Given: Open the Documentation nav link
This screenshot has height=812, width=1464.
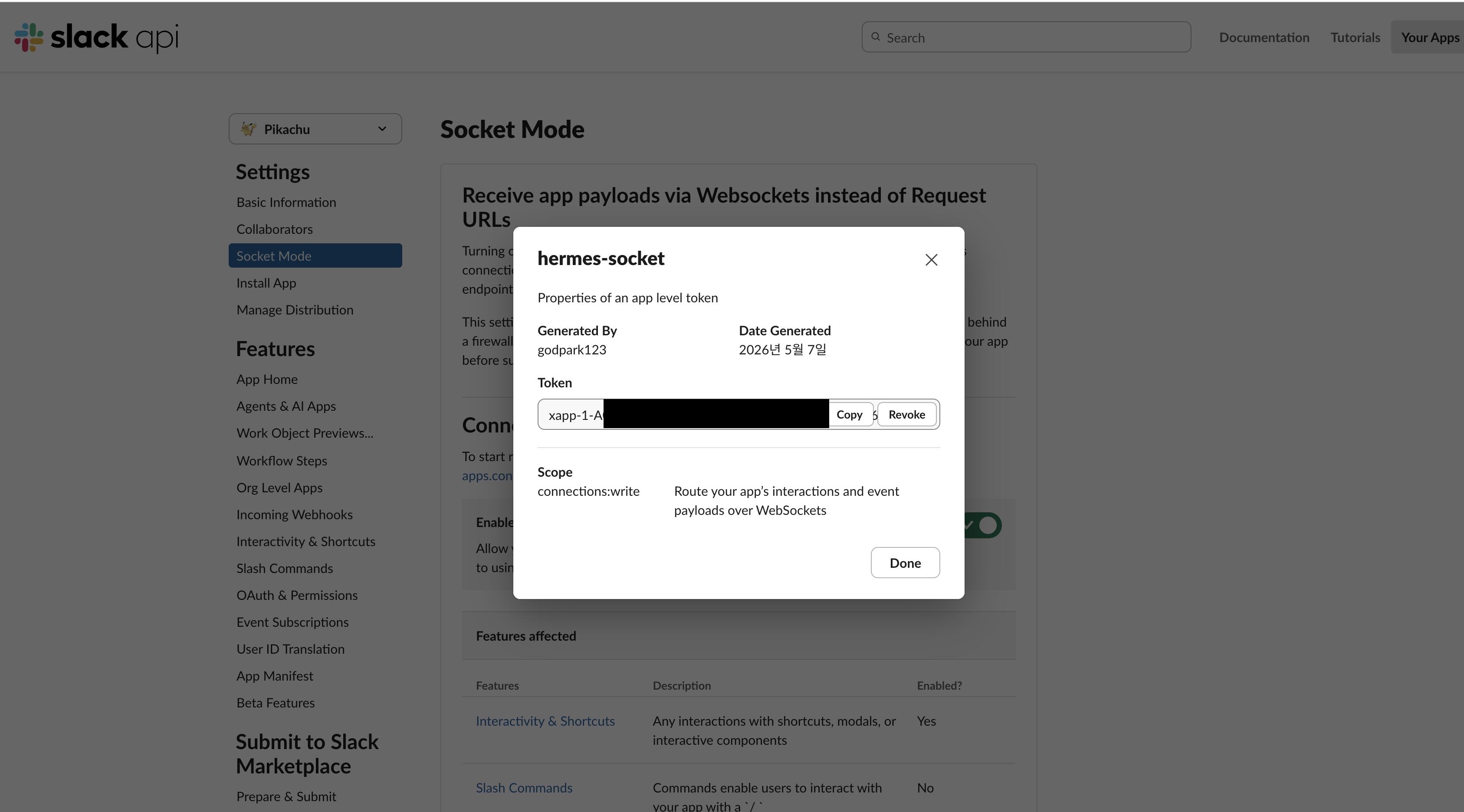Looking at the screenshot, I should 1264,37.
